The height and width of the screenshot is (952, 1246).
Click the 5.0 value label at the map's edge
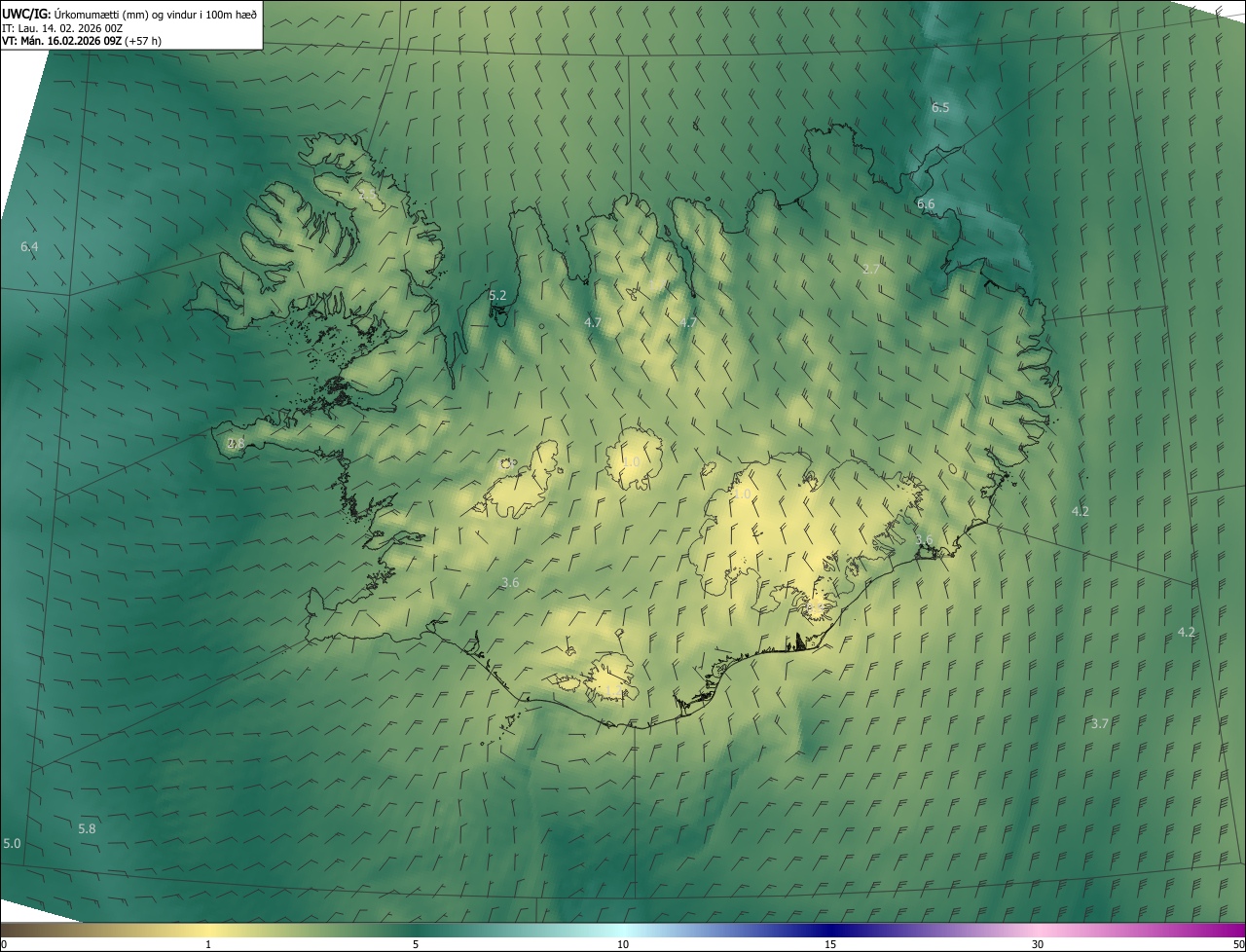click(x=12, y=843)
